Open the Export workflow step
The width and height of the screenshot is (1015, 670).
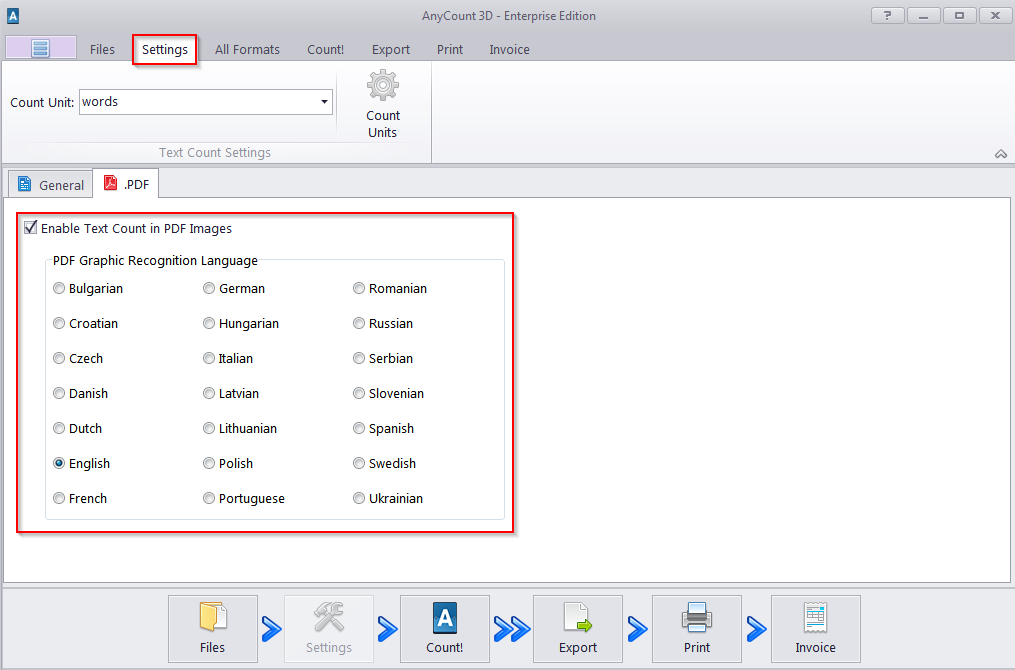(577, 629)
